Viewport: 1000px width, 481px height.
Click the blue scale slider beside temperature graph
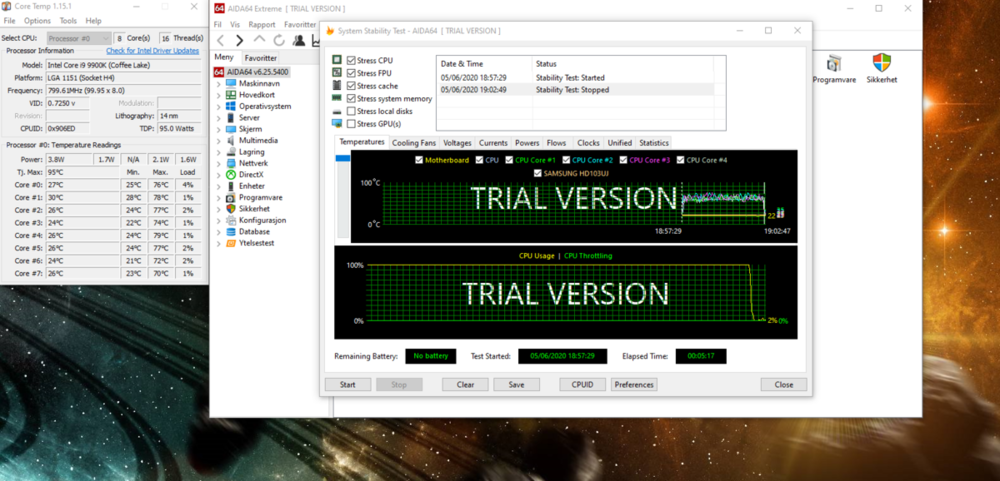tap(342, 158)
